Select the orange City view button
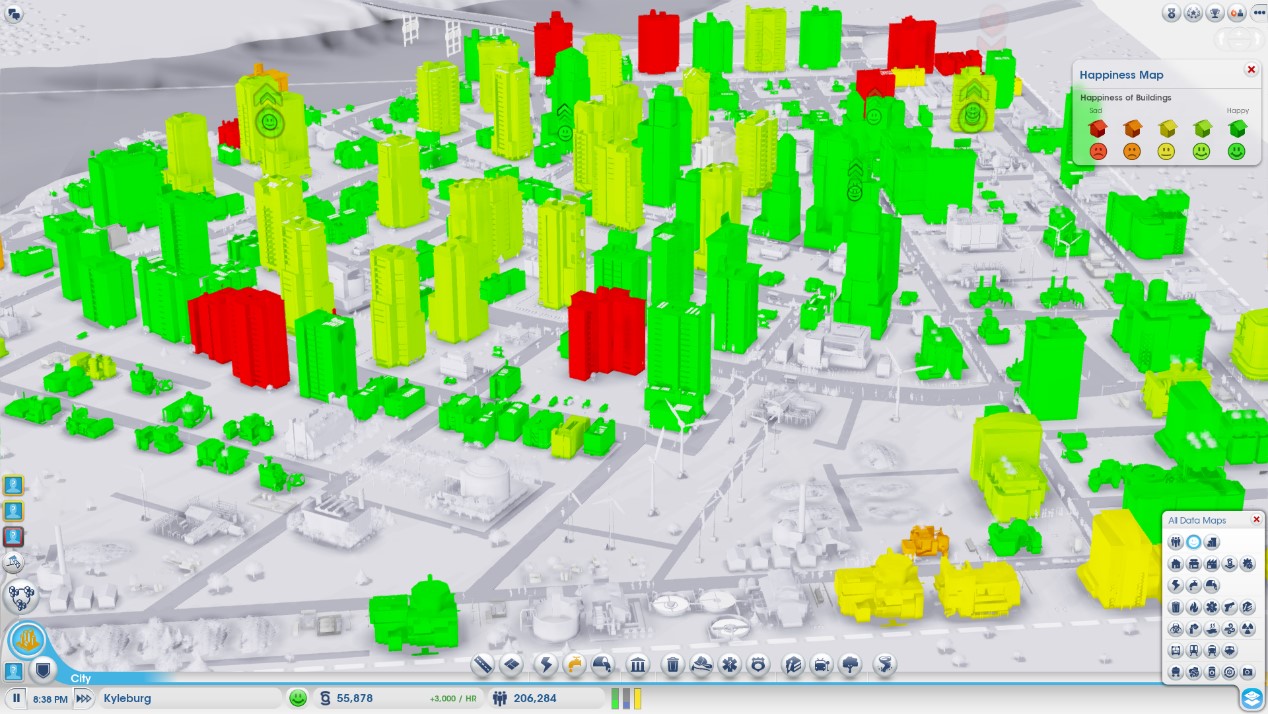 (x=27, y=640)
